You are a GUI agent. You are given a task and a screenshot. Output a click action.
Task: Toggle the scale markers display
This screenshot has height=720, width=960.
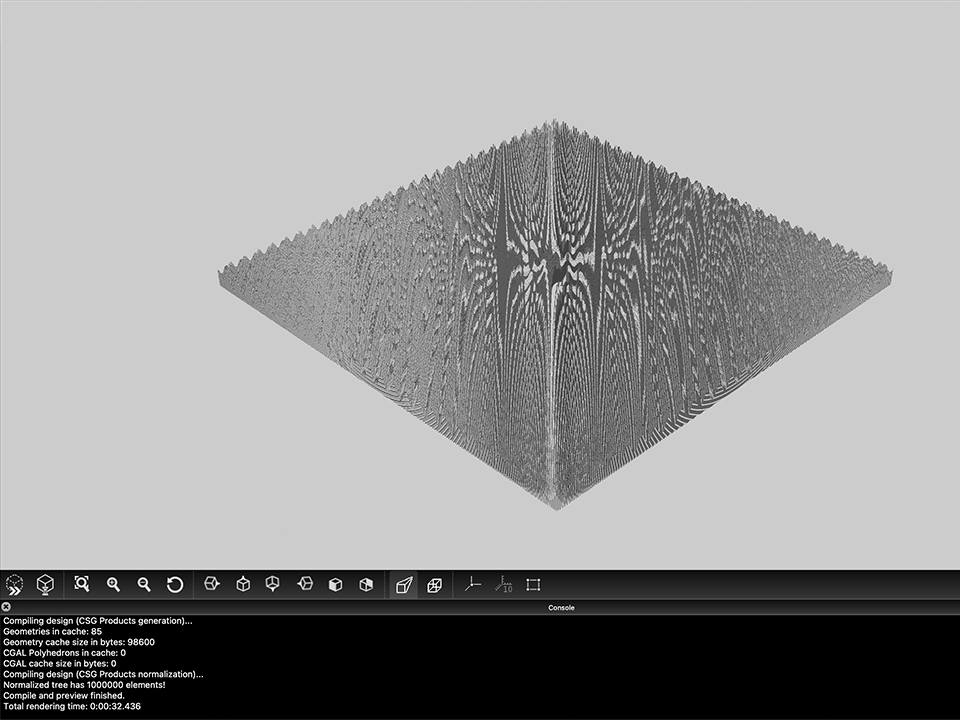[x=505, y=583]
